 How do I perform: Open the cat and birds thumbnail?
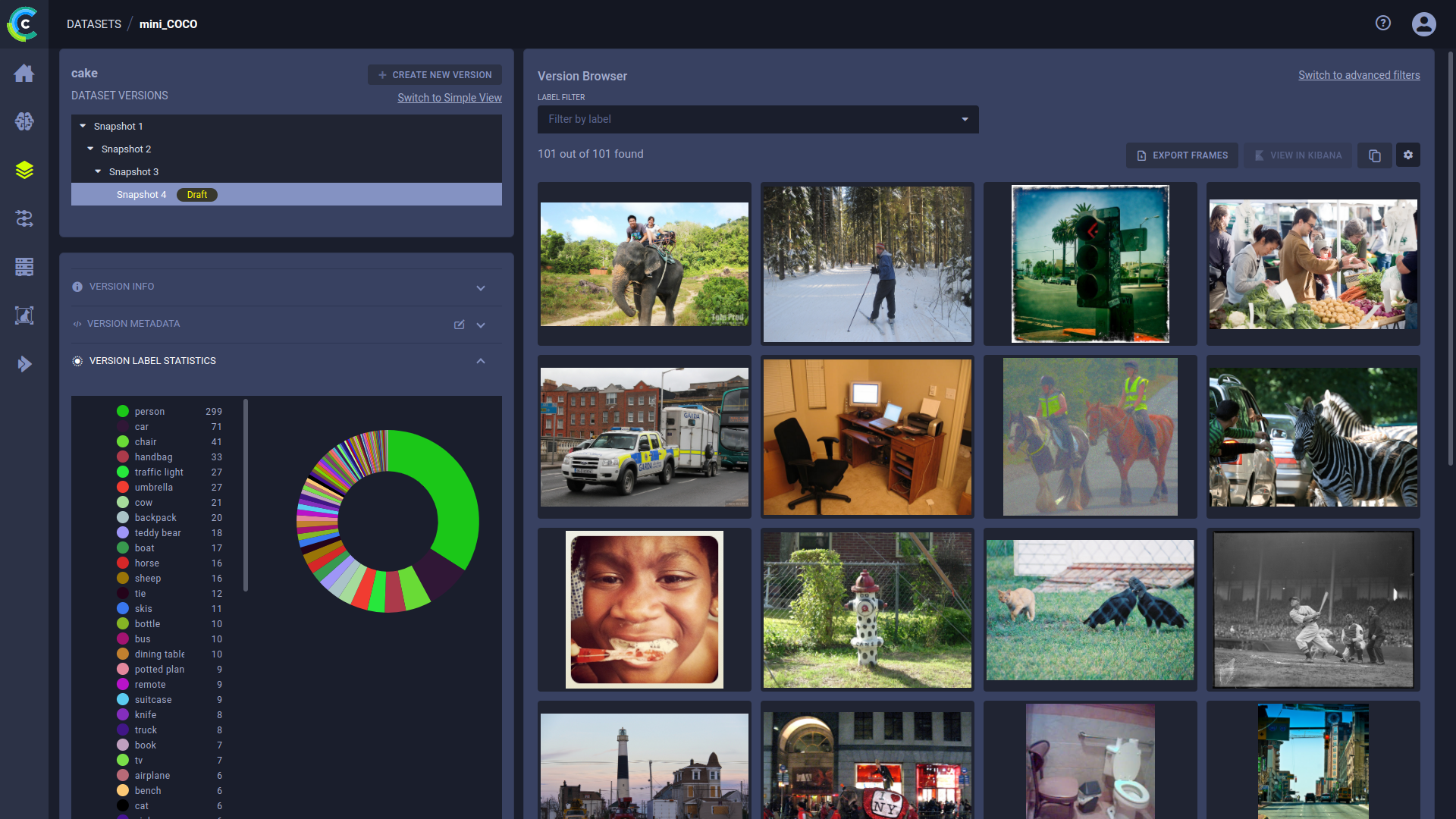[1090, 610]
